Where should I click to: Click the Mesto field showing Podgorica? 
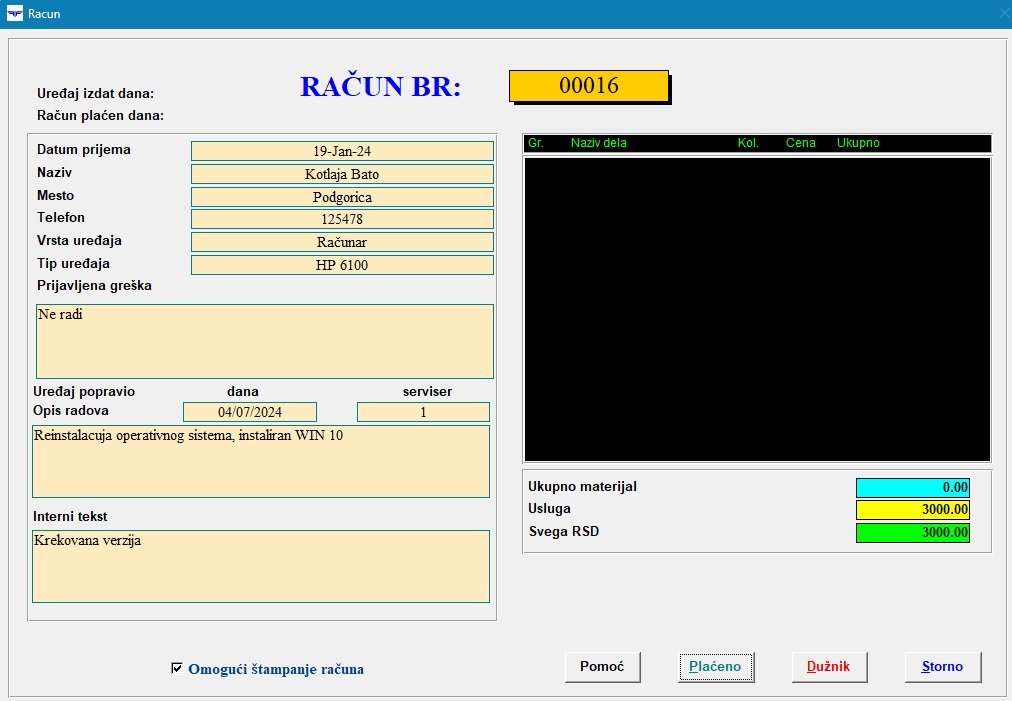(342, 197)
